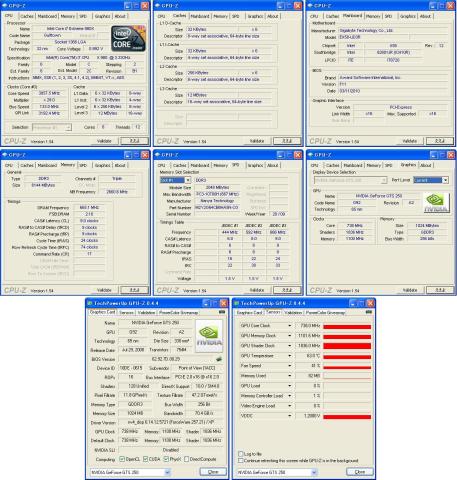Enable Log to file in GPU-Z Sensors
Viewport: 457px width, 480px height.
[x=241, y=454]
